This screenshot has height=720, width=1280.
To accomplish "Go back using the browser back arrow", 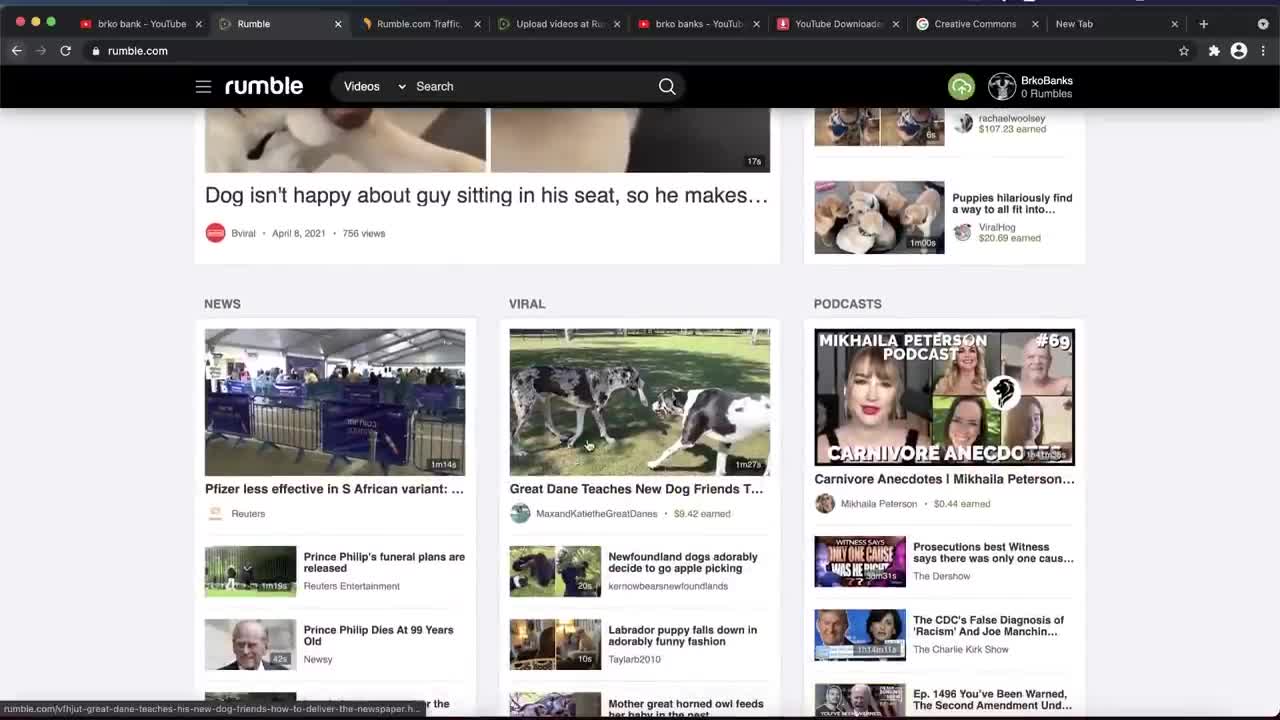I will pos(17,51).
